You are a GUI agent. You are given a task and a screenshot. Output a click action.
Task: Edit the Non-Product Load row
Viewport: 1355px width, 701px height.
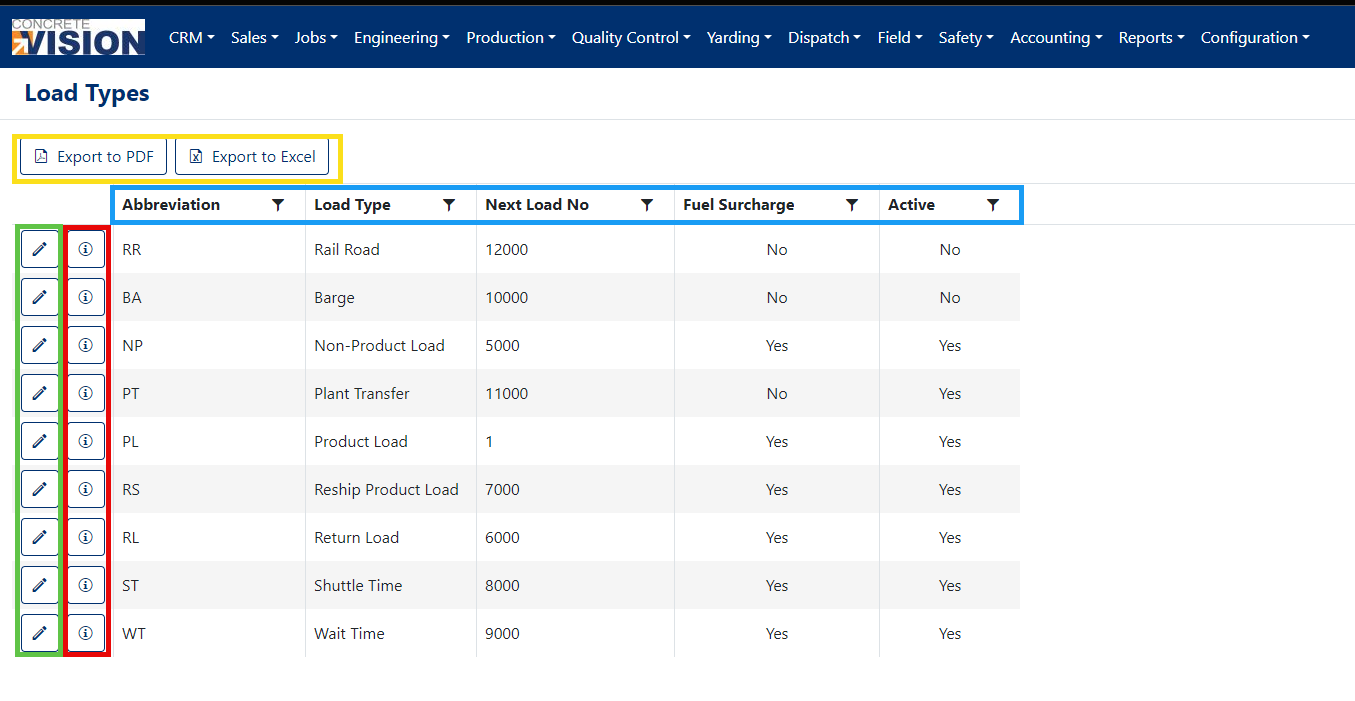point(40,345)
